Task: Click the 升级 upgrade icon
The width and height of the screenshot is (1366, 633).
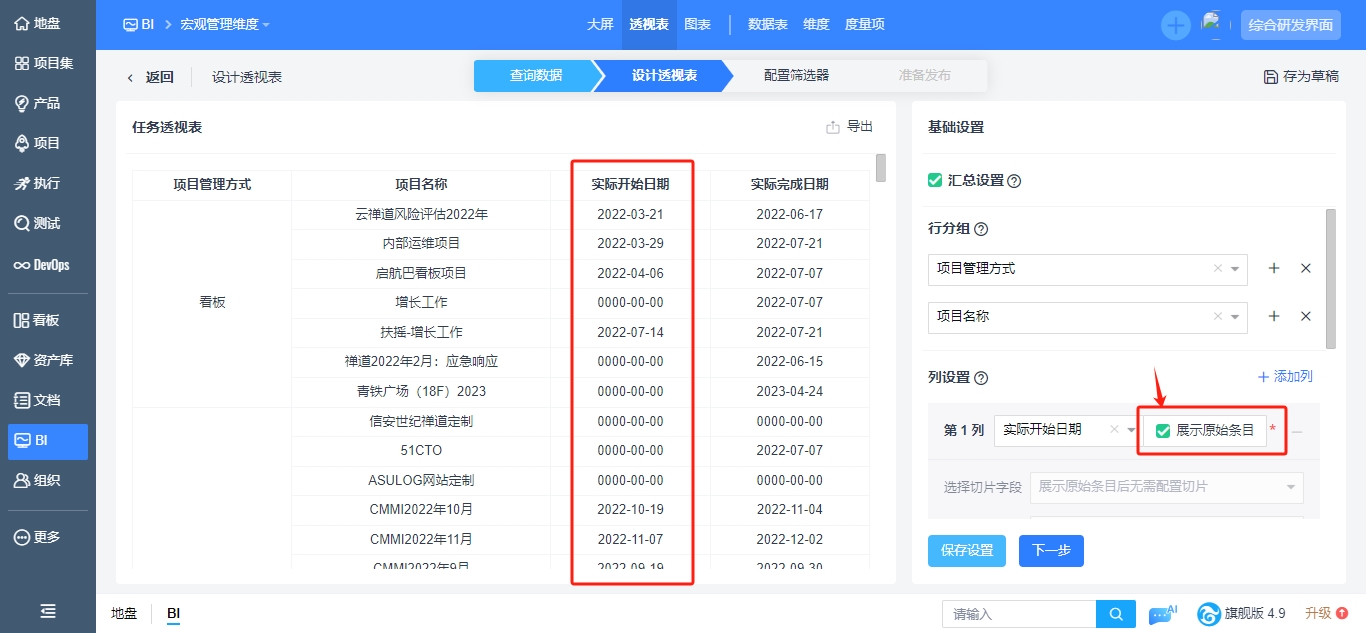Action: 1343,613
